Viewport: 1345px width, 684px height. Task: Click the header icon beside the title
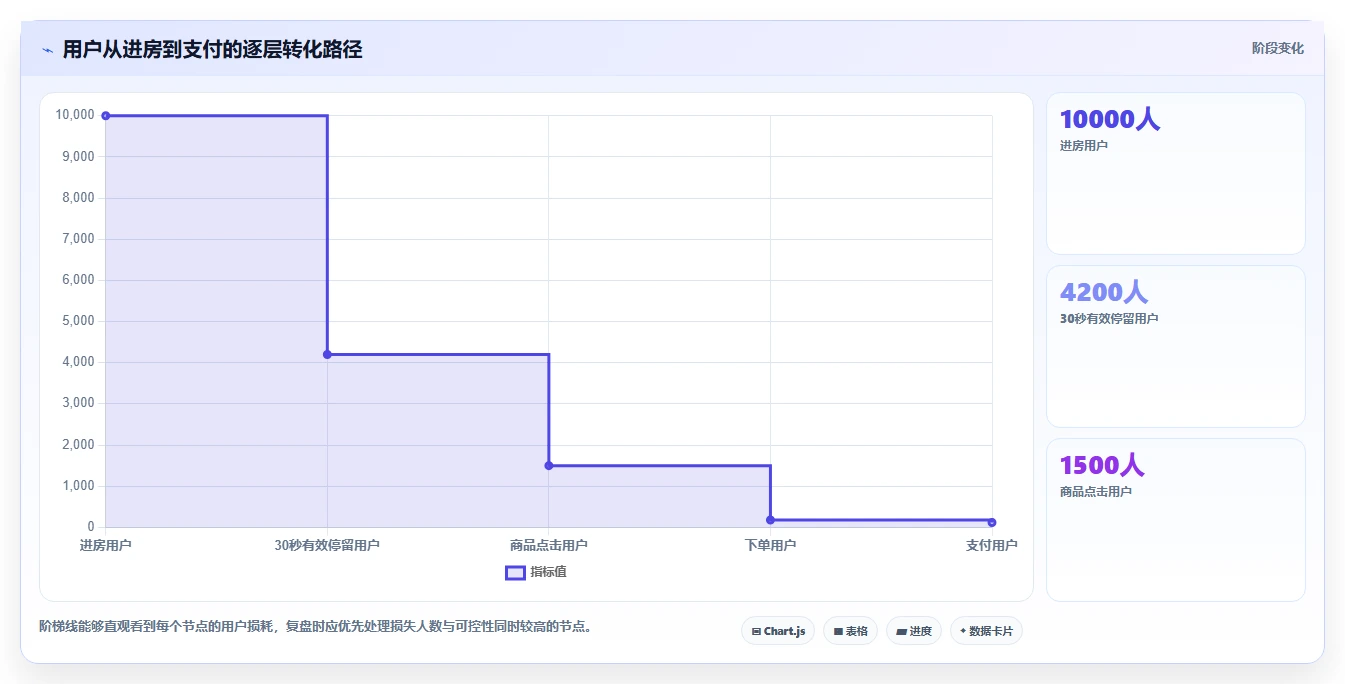pyautogui.click(x=47, y=50)
